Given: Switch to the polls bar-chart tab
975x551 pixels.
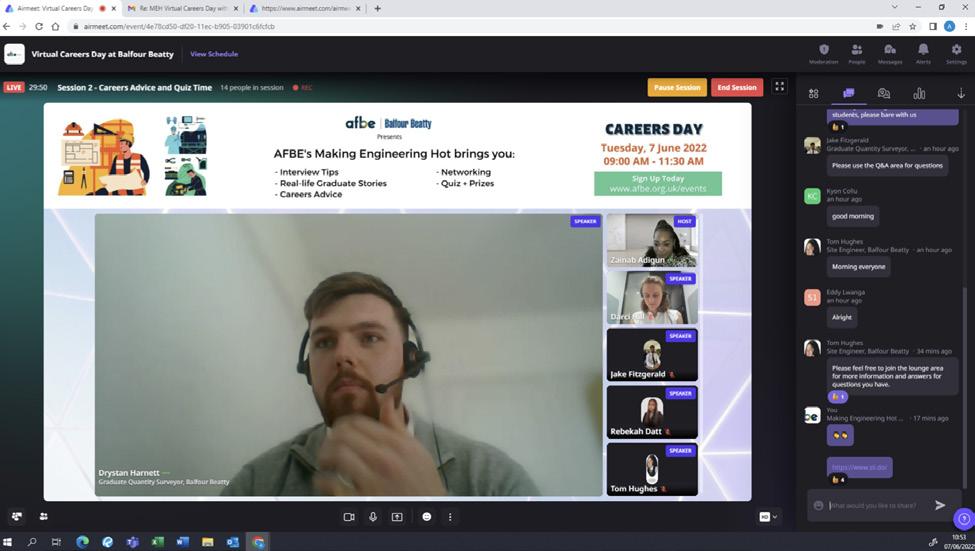Looking at the screenshot, I should pyautogui.click(x=919, y=93).
